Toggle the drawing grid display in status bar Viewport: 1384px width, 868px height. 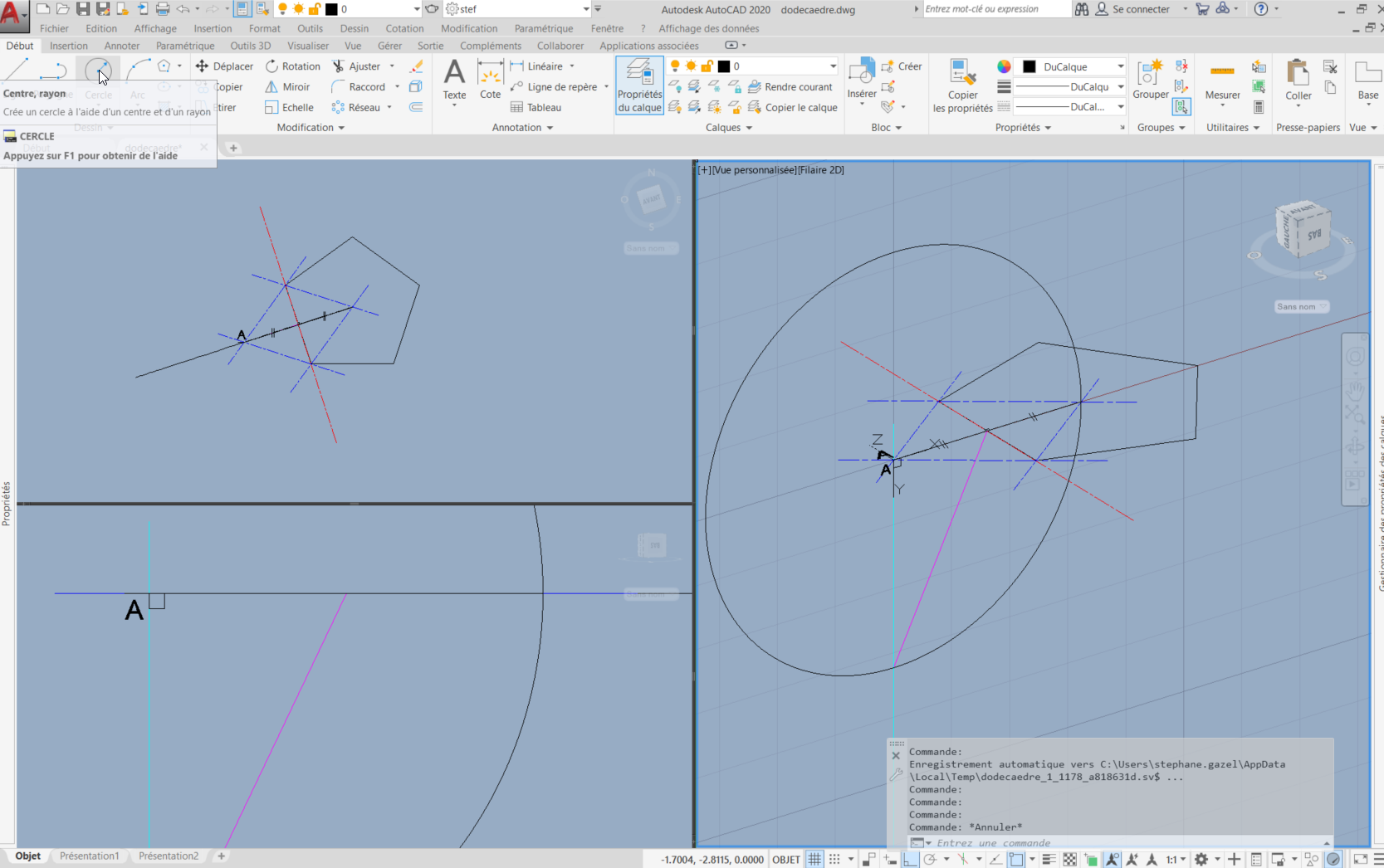(815, 859)
